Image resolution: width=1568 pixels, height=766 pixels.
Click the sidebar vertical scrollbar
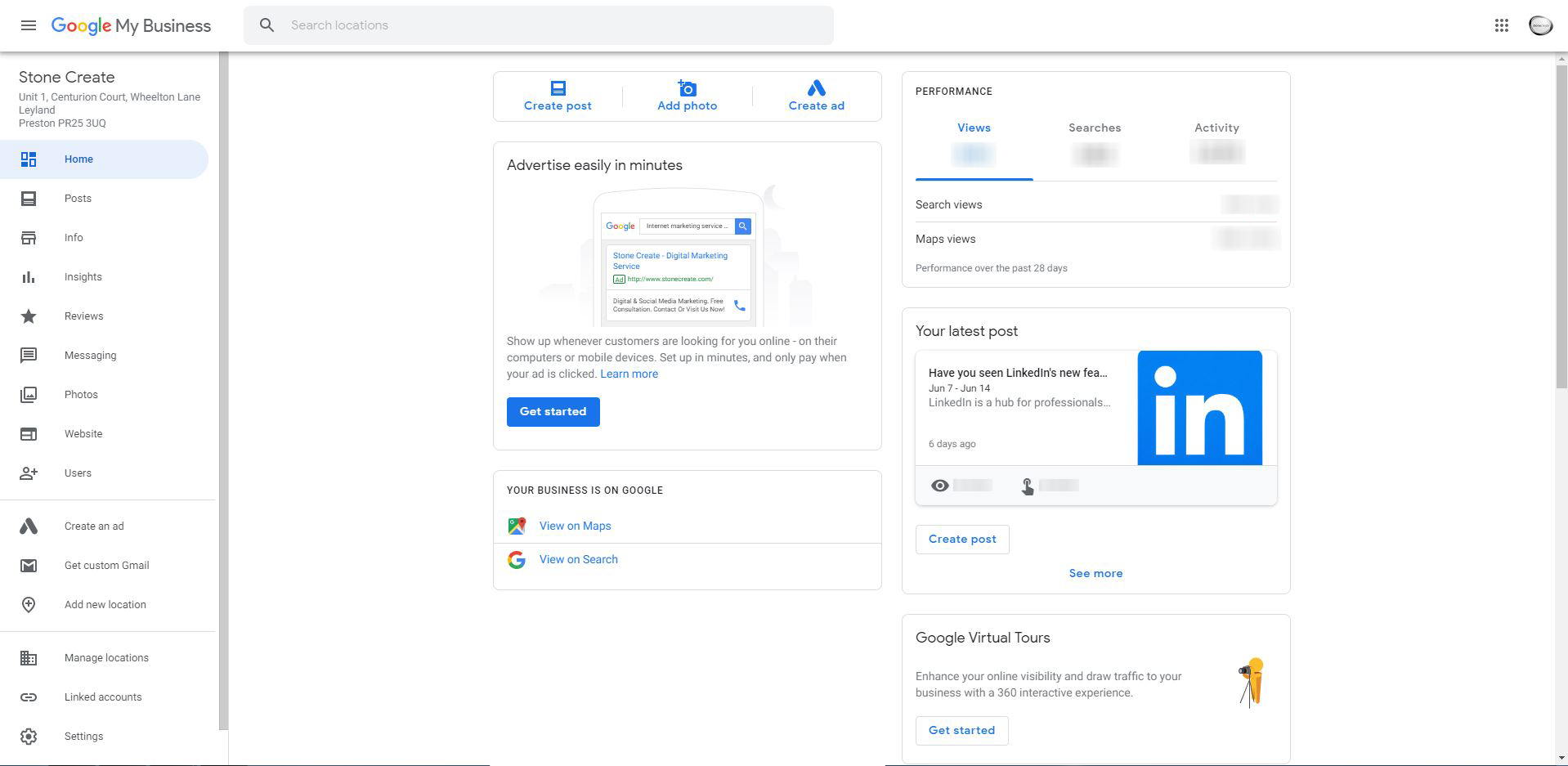pos(223,392)
